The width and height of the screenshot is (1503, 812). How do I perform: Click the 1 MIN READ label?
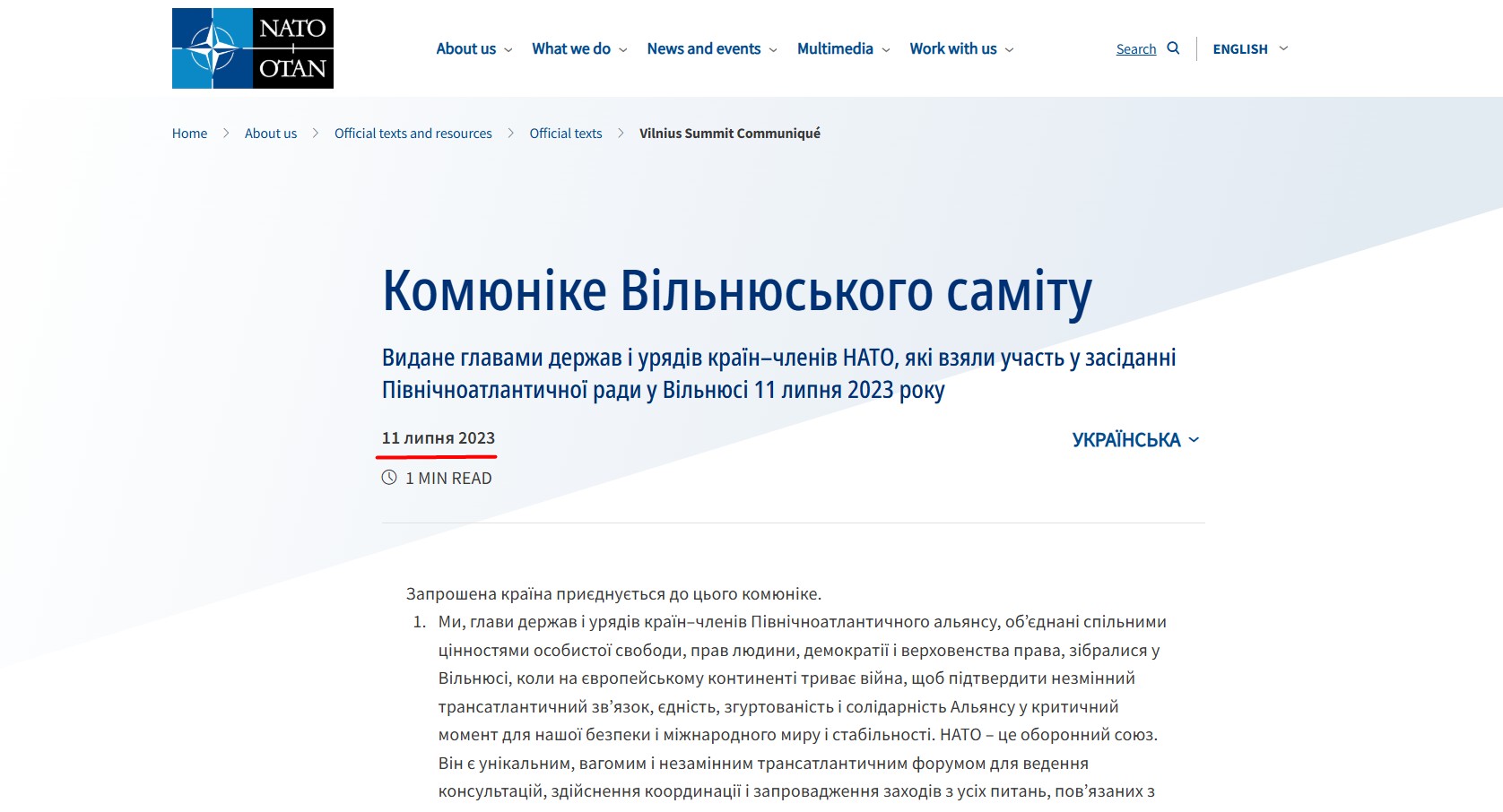tap(448, 479)
